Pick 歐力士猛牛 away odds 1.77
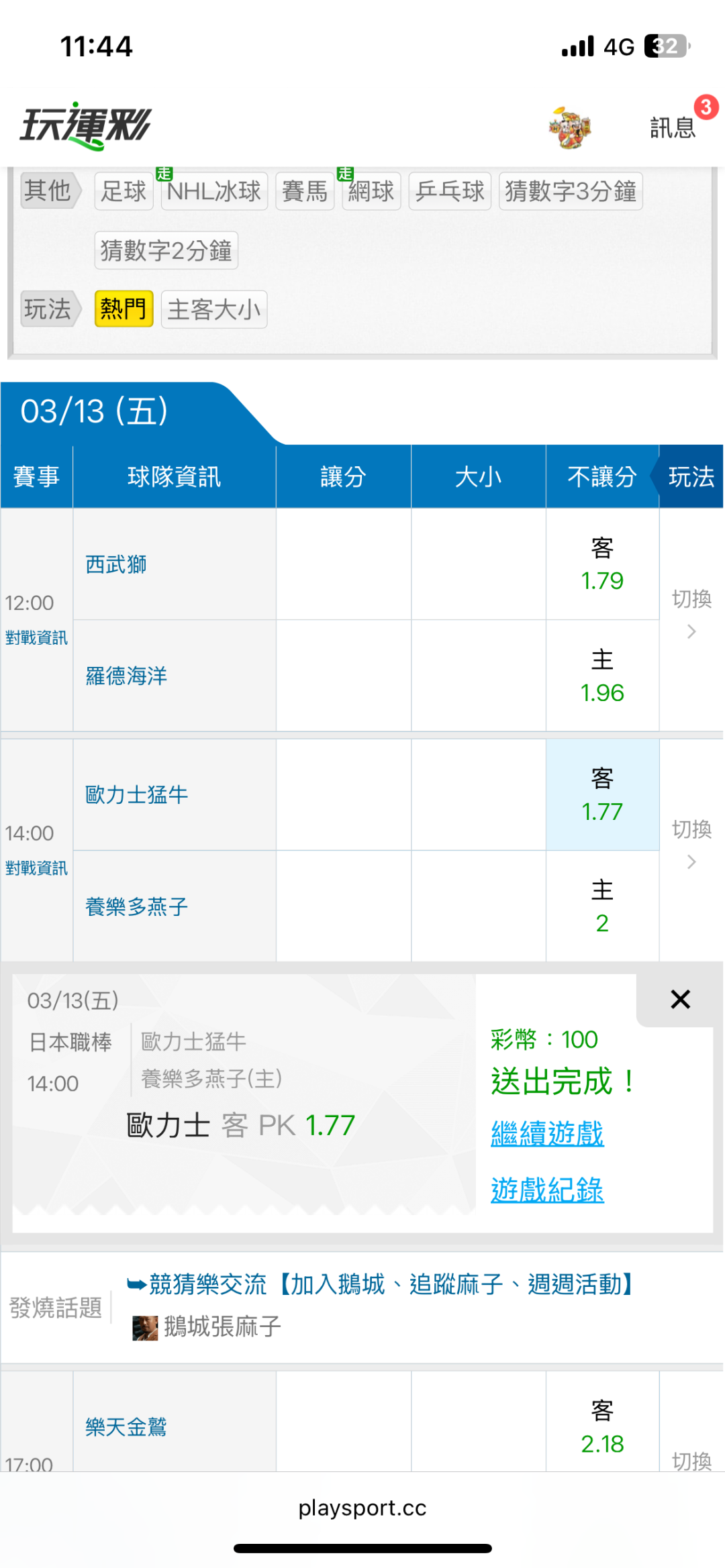Screen dimensions: 725x1568 tap(602, 796)
